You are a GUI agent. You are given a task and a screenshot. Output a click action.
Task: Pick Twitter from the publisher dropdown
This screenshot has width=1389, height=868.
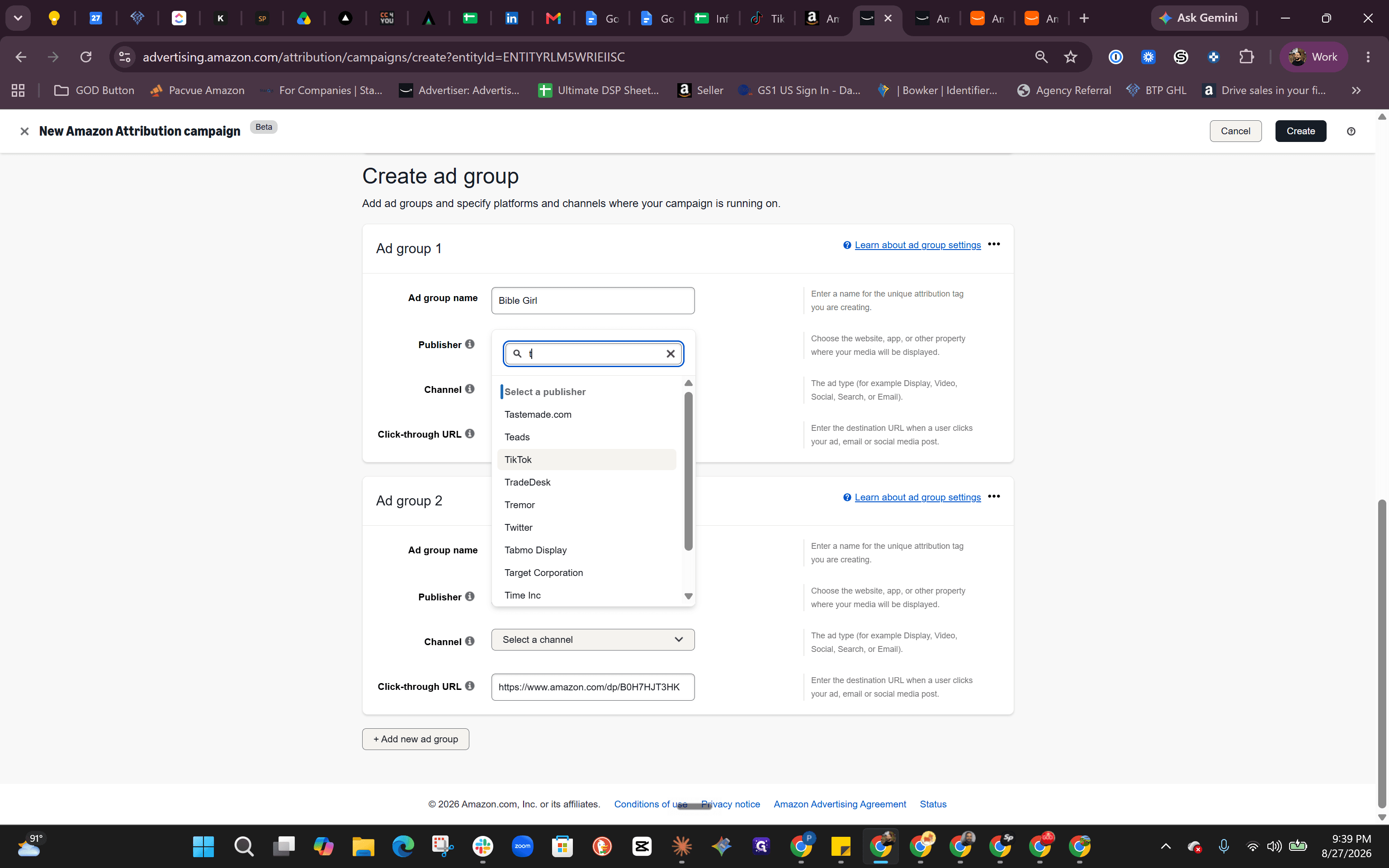coord(586,527)
